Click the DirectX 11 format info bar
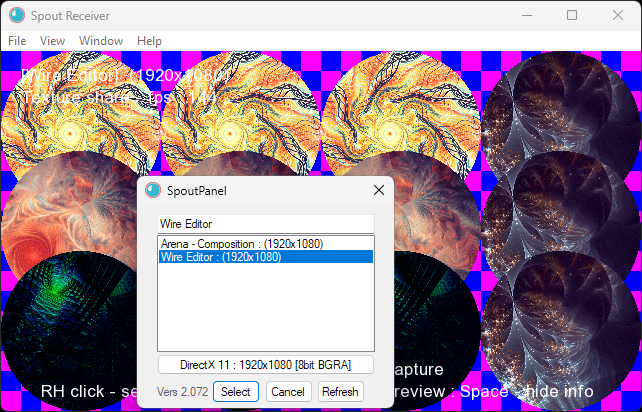Screen dimensions: 642x412 coord(265,365)
